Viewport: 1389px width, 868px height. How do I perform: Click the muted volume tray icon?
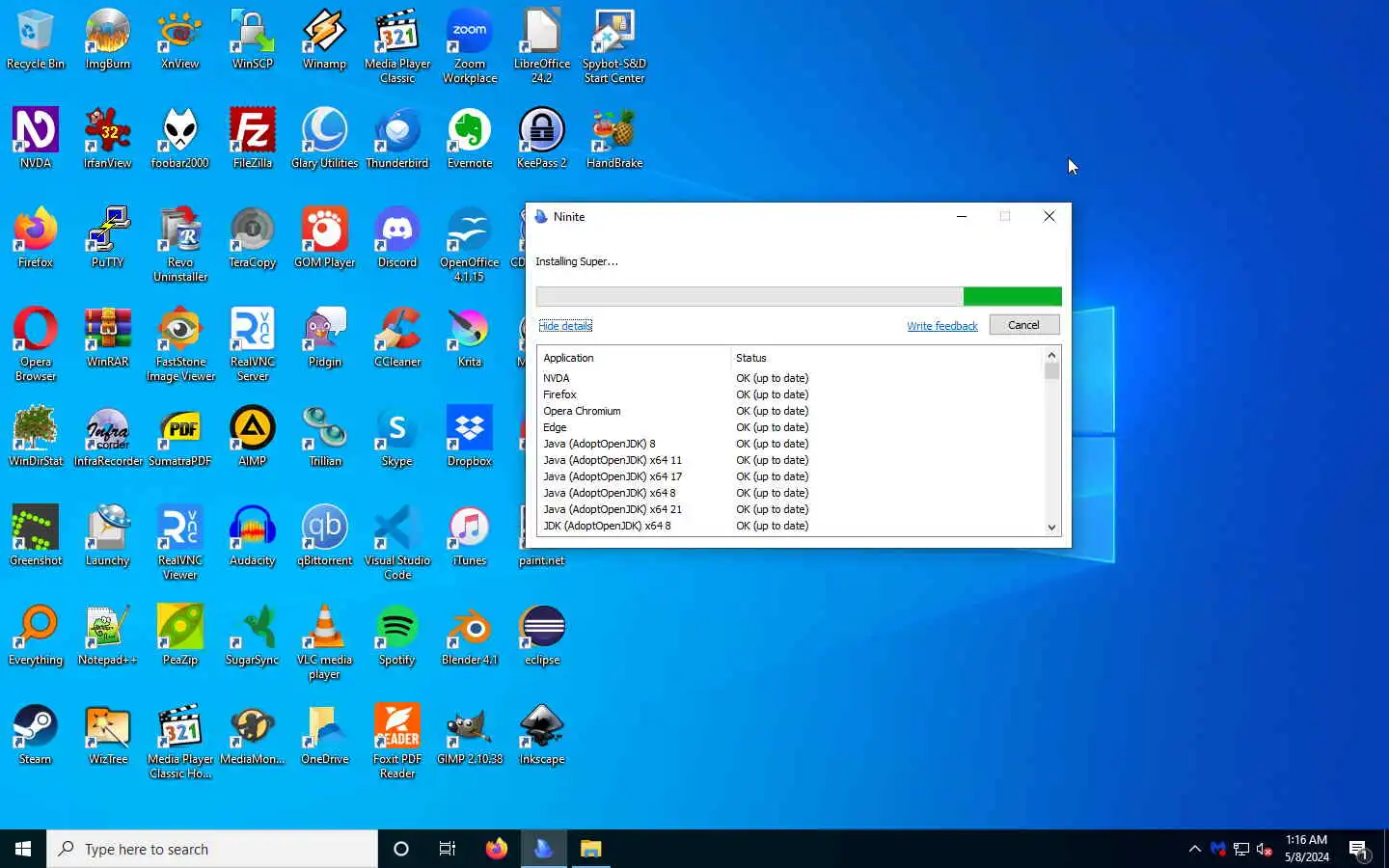[1265, 850]
